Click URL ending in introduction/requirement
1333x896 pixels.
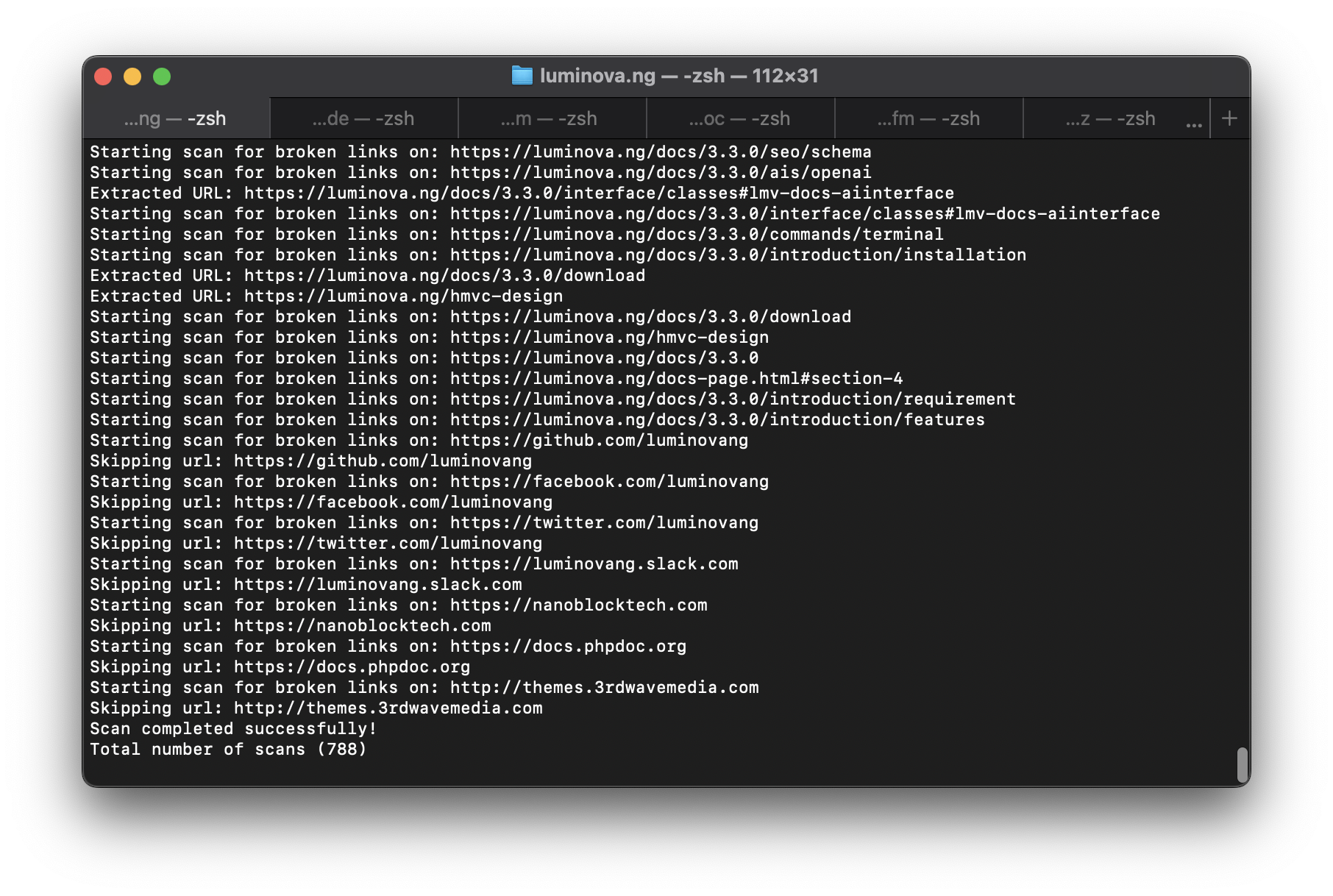pyautogui.click(x=733, y=399)
